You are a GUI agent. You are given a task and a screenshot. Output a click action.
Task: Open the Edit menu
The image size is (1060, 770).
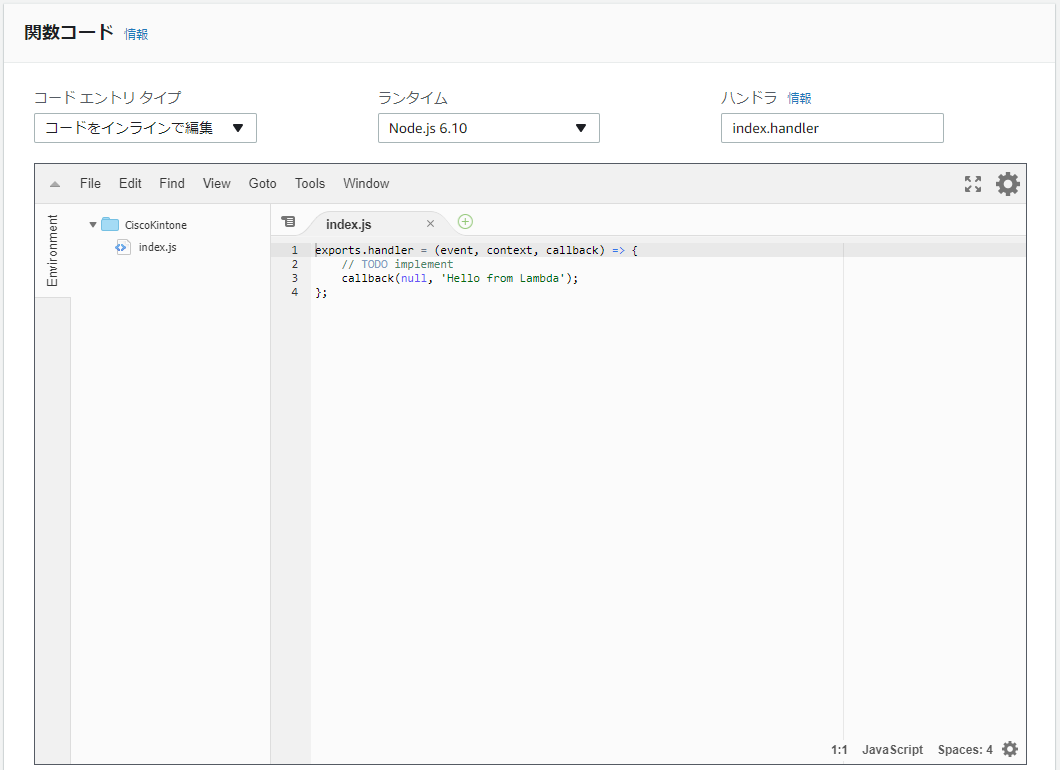(130, 184)
